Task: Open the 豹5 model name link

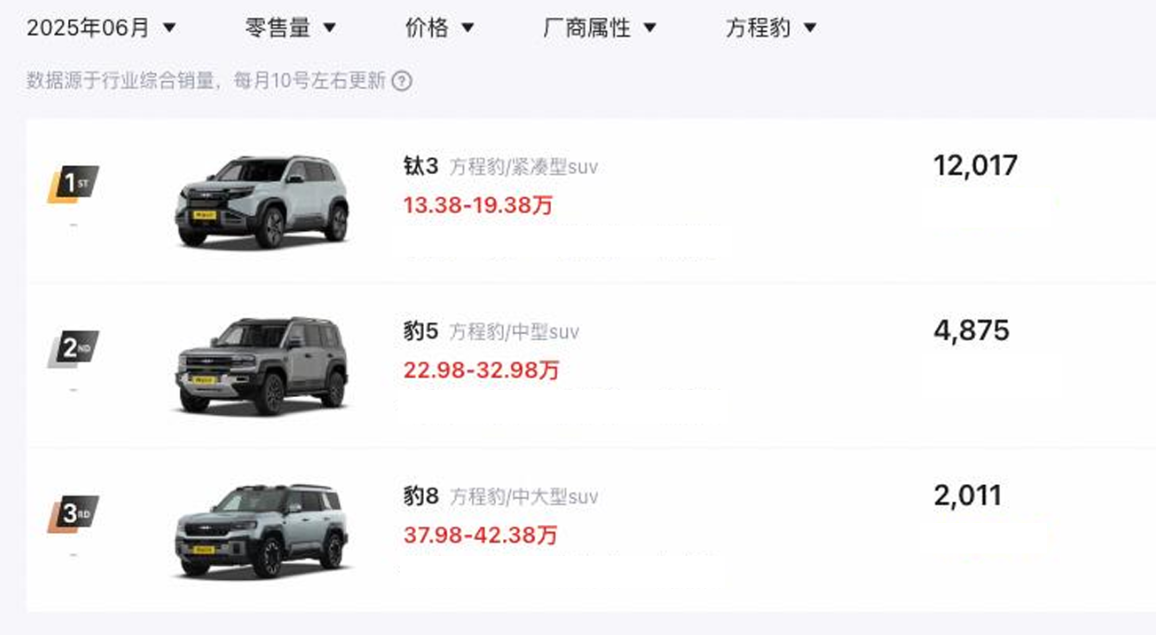Action: point(421,331)
